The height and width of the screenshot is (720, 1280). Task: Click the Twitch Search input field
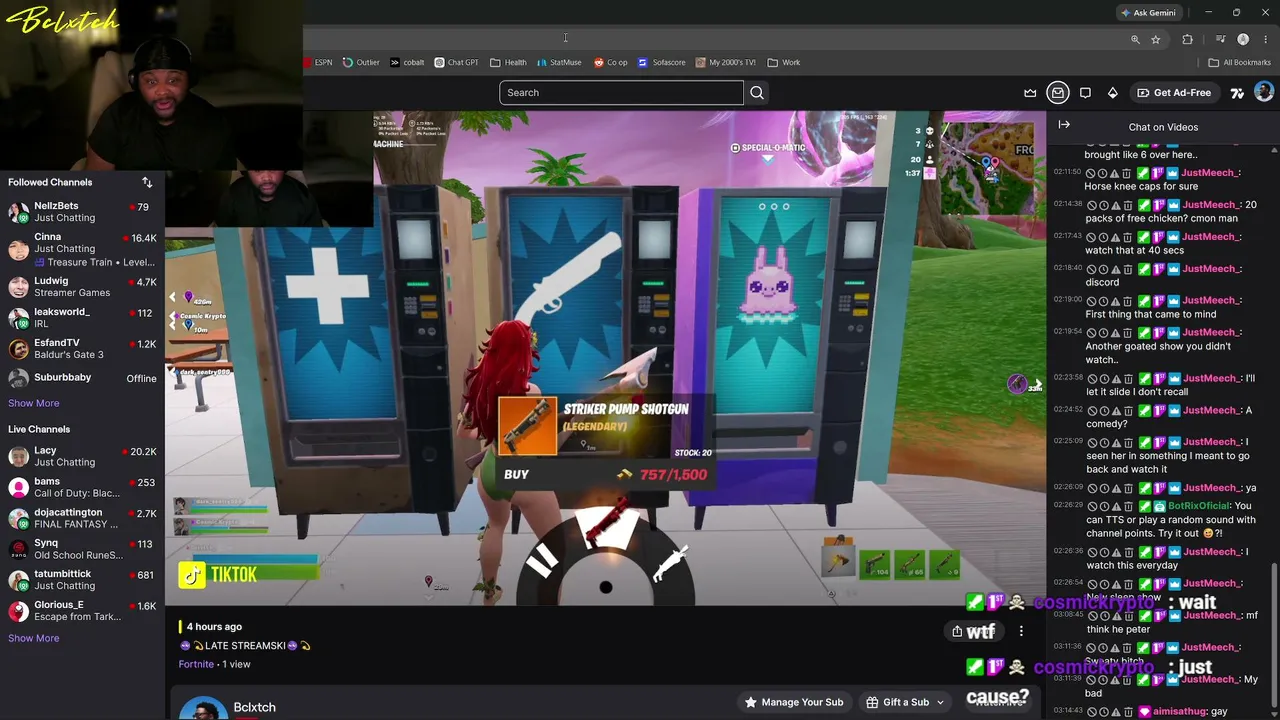[621, 93]
